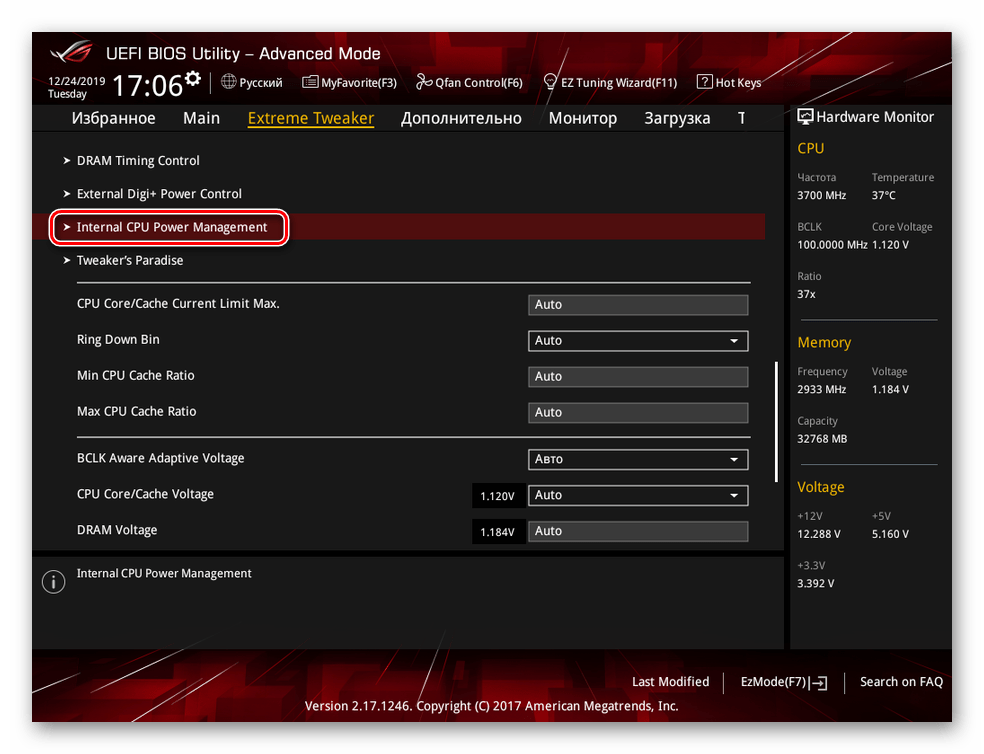The width and height of the screenshot is (984, 754).
Task: Click the Memory section heading
Action: [824, 343]
